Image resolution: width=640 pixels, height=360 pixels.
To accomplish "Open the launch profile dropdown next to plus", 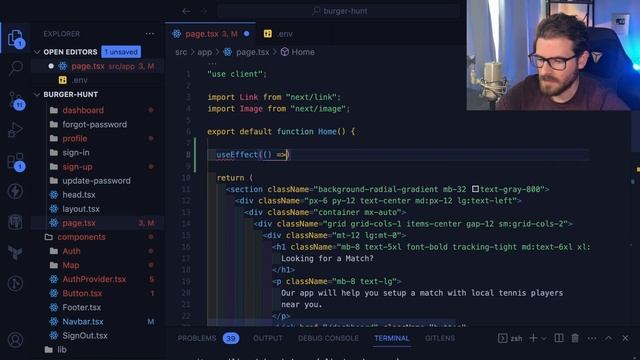I will point(544,338).
